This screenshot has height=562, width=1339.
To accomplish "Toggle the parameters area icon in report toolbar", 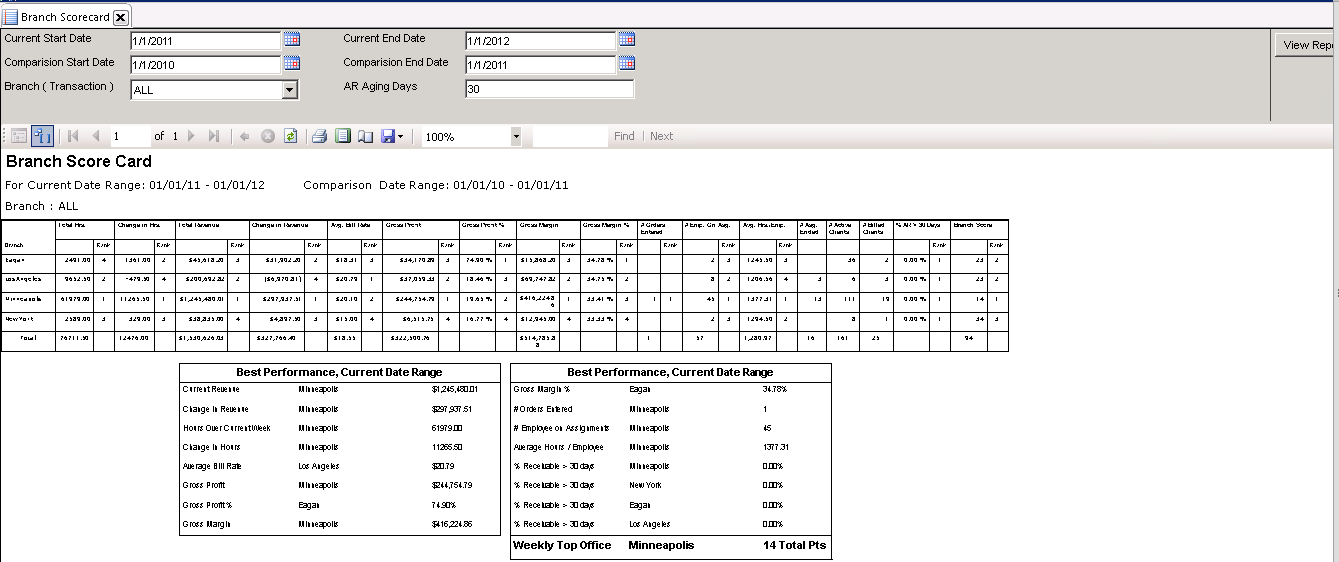I will pos(20,136).
